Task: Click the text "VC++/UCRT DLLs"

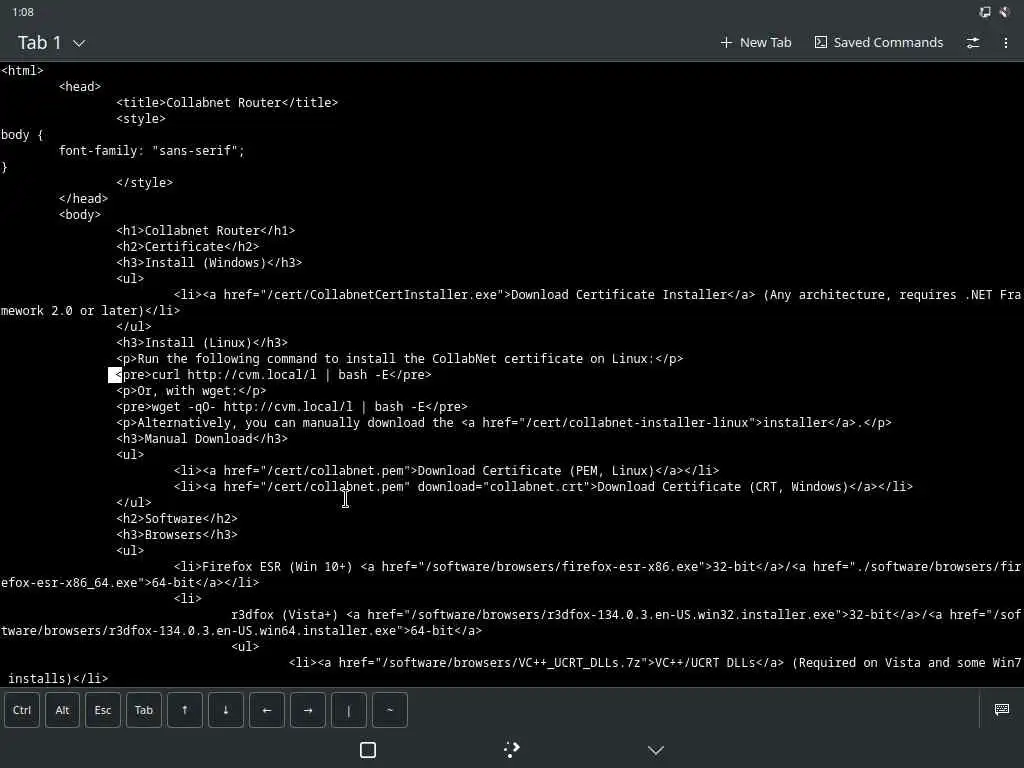Action: [x=705, y=663]
